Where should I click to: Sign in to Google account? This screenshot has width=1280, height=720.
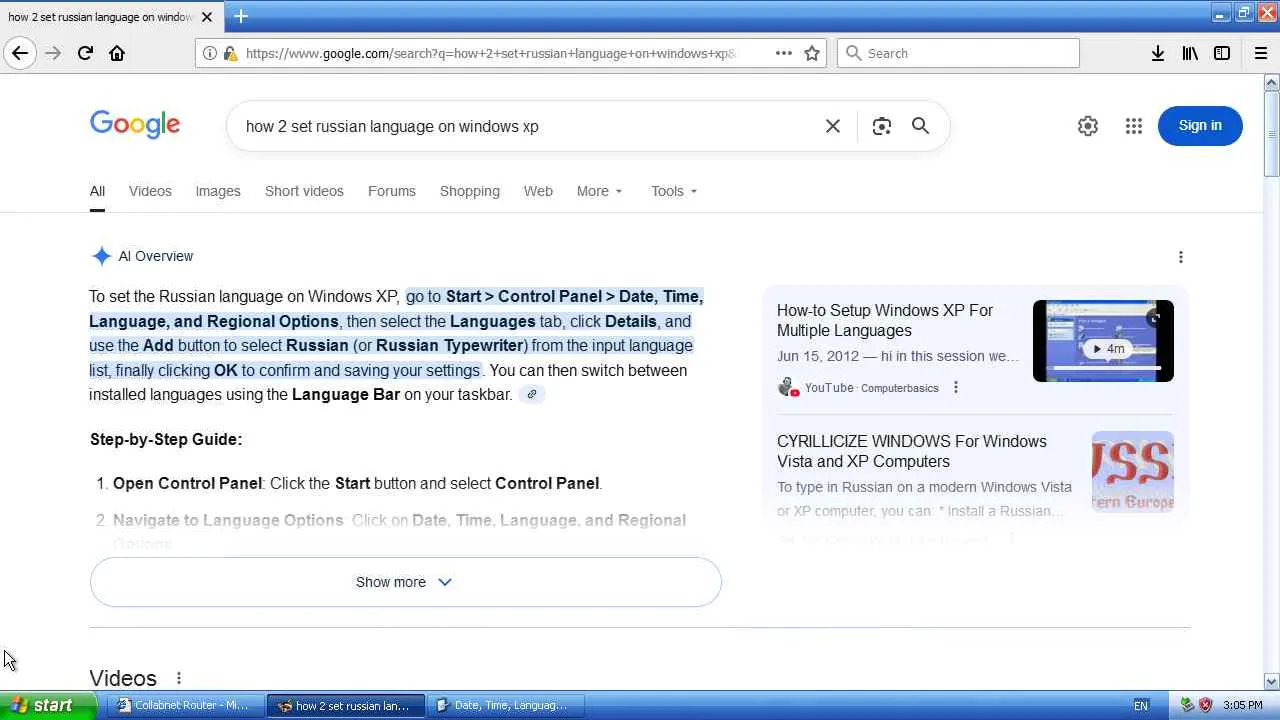(1200, 126)
